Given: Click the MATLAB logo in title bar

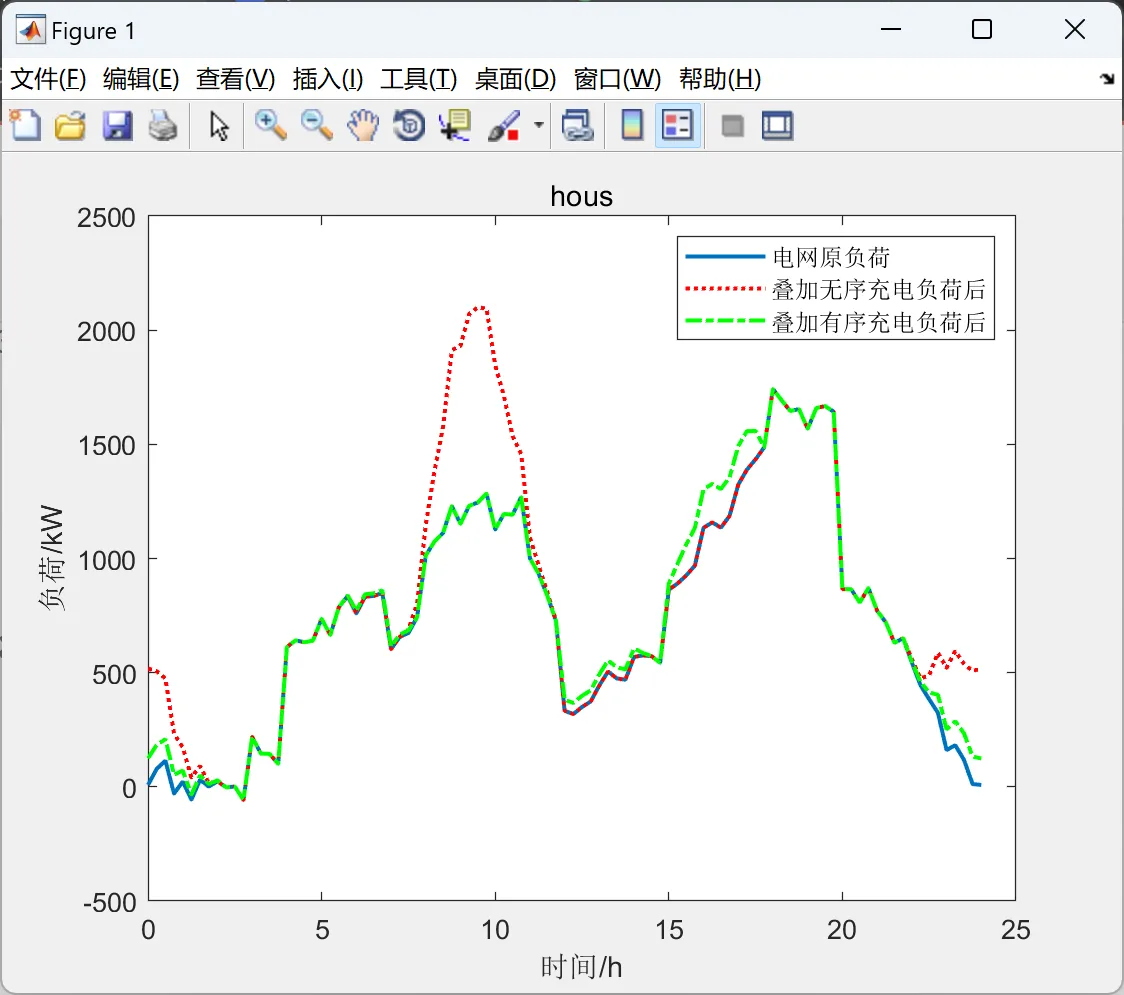Looking at the screenshot, I should click(x=30, y=30).
